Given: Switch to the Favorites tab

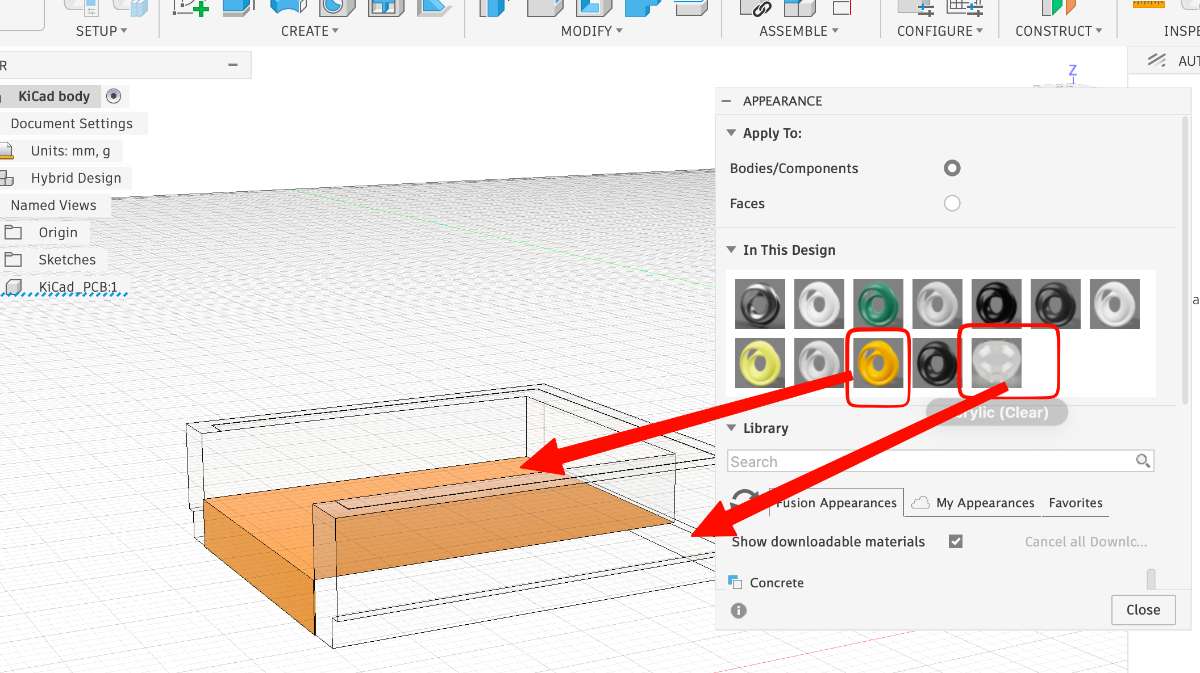Looking at the screenshot, I should [x=1076, y=502].
